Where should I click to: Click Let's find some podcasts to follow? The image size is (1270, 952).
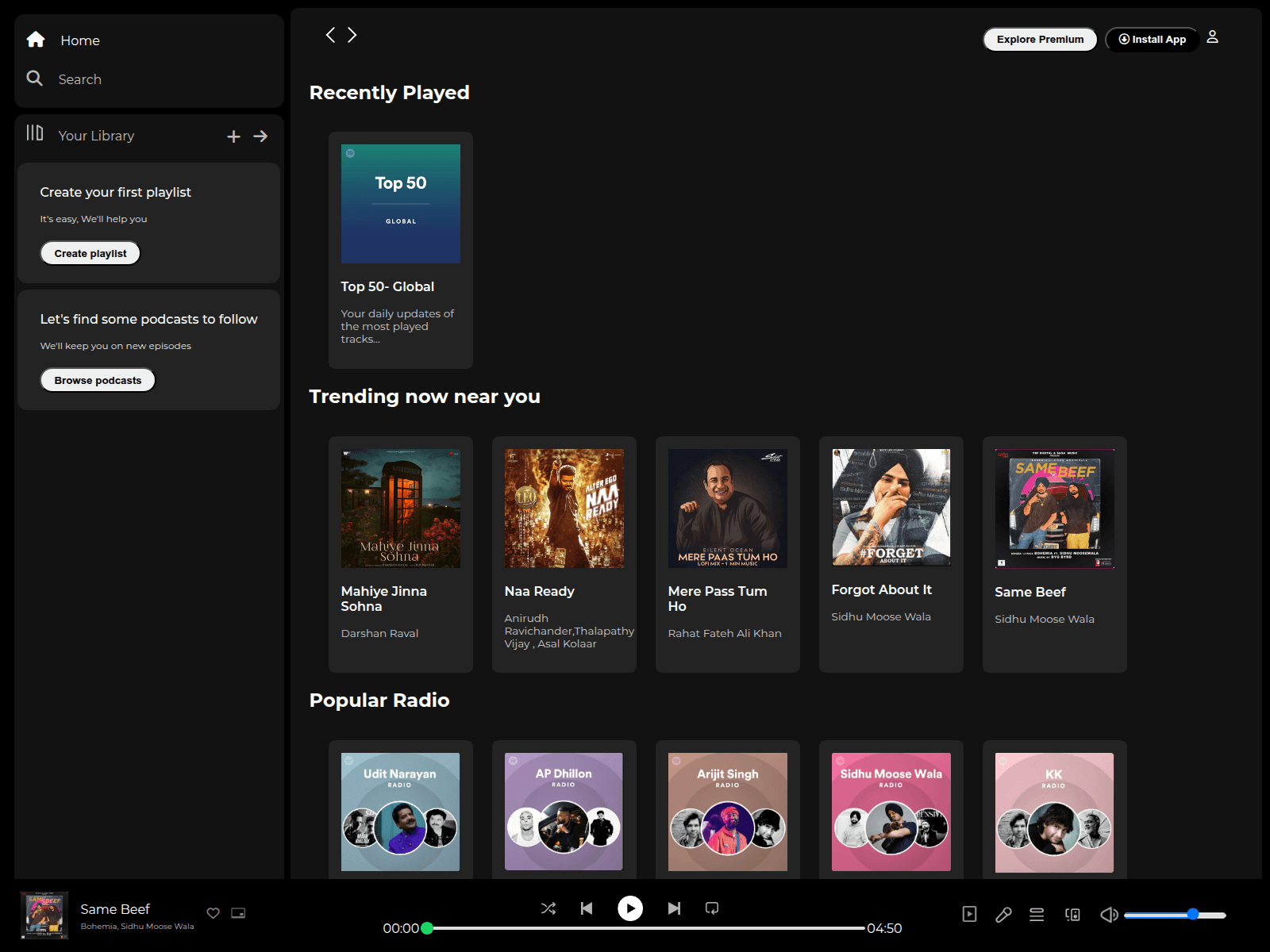pos(148,319)
